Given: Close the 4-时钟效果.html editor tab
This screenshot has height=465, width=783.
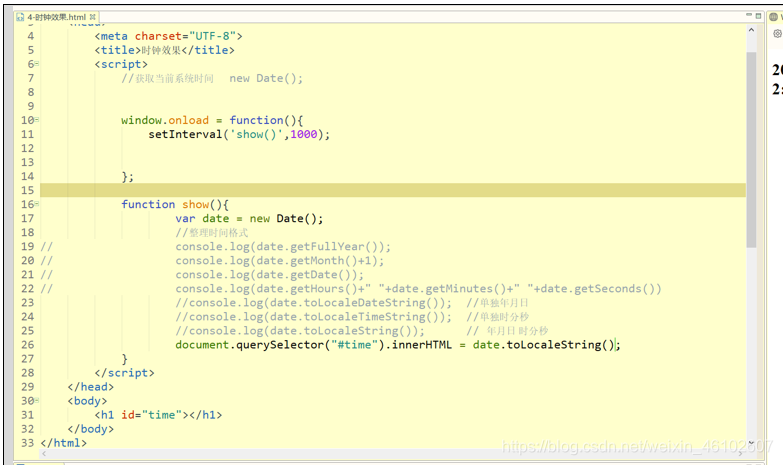Looking at the screenshot, I should [x=92, y=17].
